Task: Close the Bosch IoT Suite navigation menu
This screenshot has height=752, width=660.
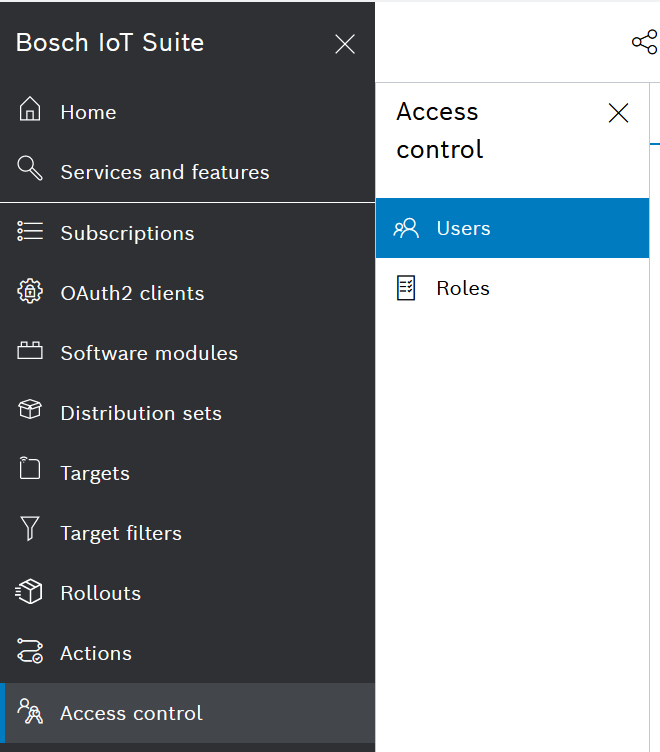Action: [x=345, y=44]
